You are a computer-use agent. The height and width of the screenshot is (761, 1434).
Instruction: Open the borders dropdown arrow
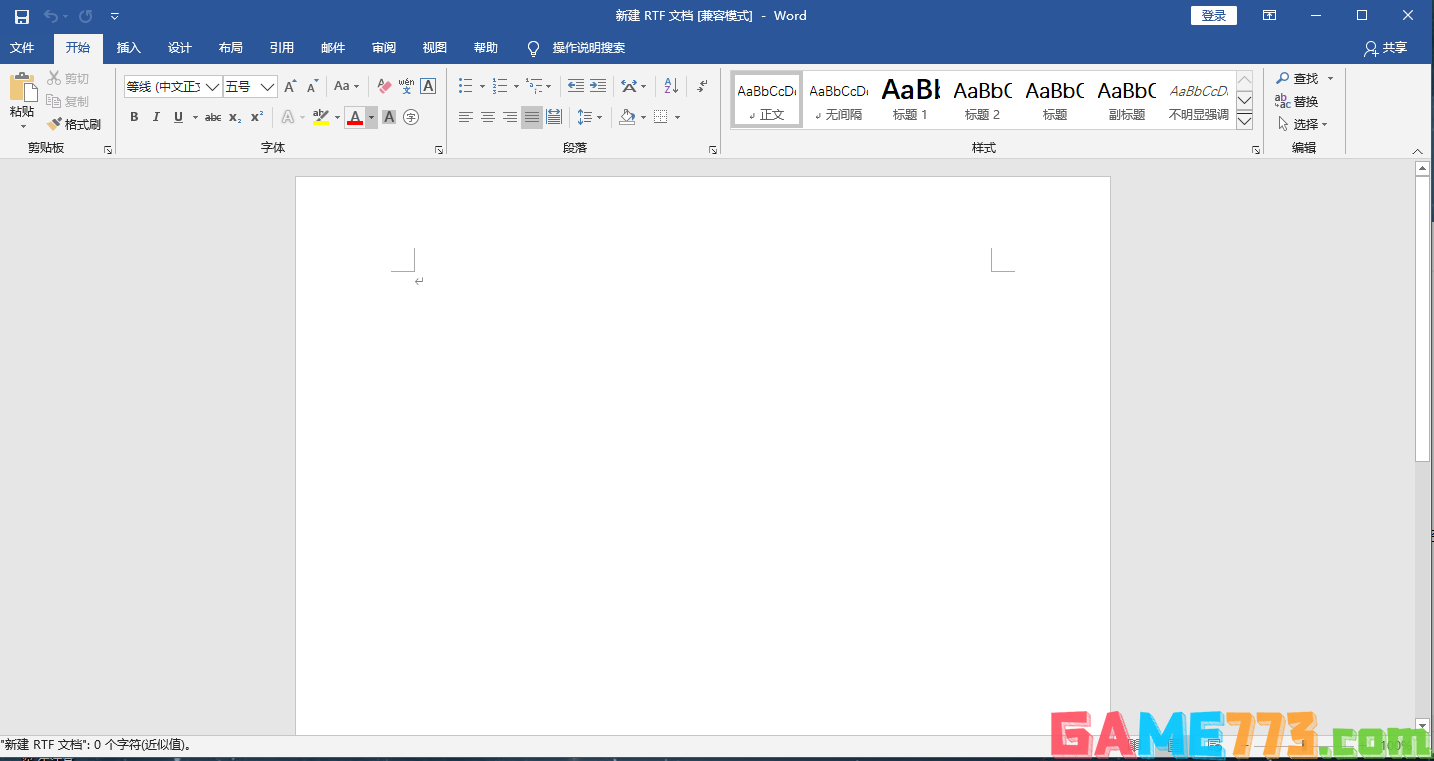[677, 117]
